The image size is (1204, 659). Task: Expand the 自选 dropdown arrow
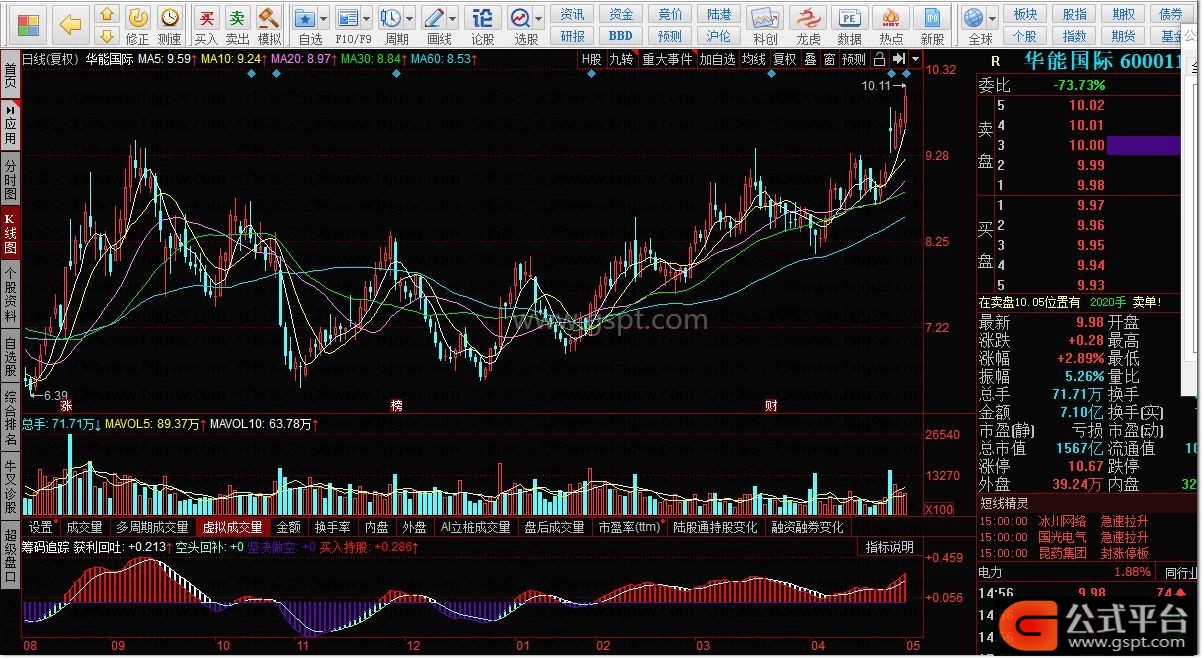click(324, 18)
